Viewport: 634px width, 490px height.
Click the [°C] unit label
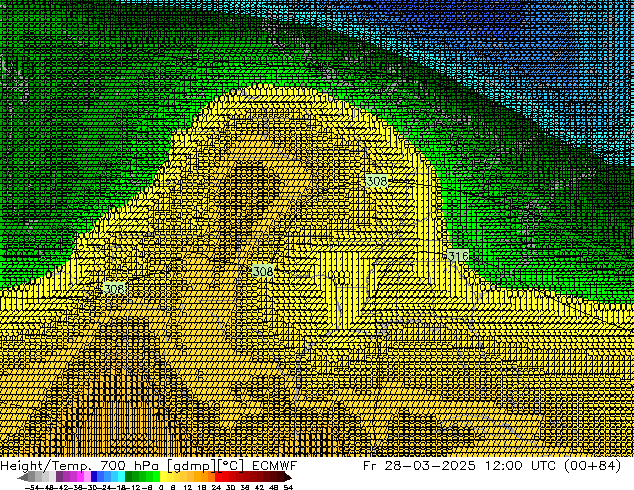(x=231, y=466)
